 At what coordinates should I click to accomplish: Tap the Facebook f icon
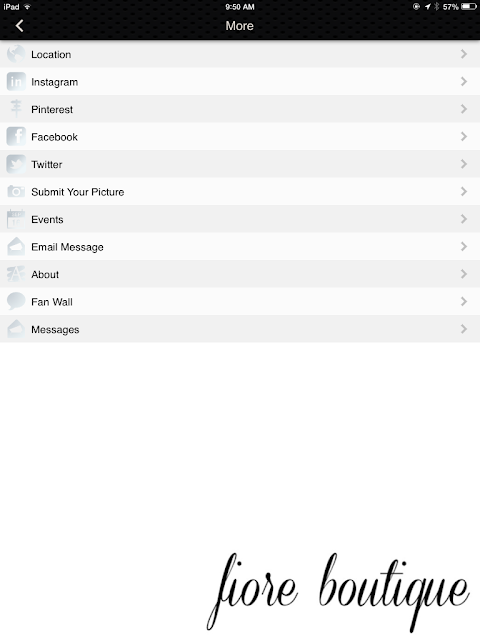tap(16, 136)
